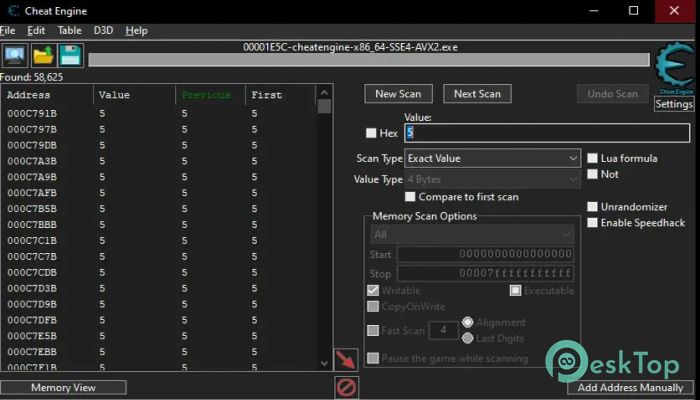
Task: Open the Help menu
Action: 137,30
